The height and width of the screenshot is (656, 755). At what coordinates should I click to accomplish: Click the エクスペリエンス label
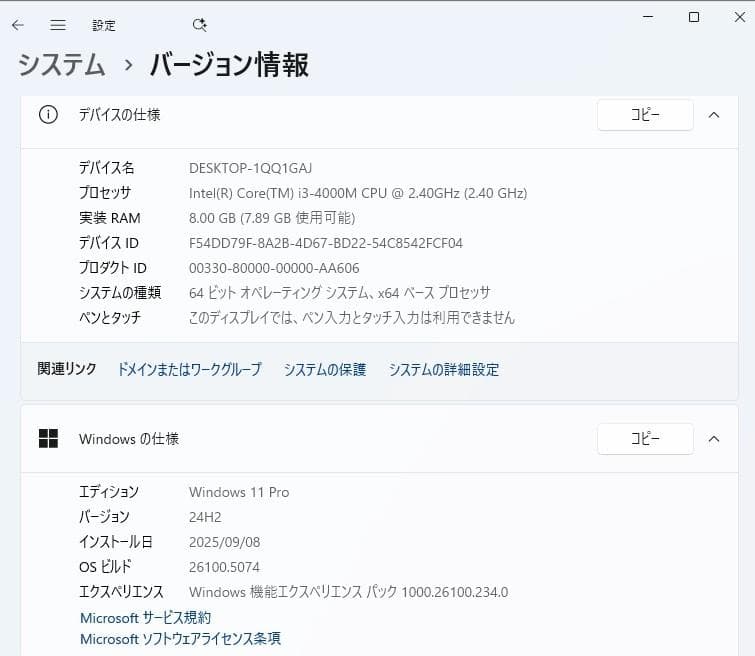coord(121,591)
